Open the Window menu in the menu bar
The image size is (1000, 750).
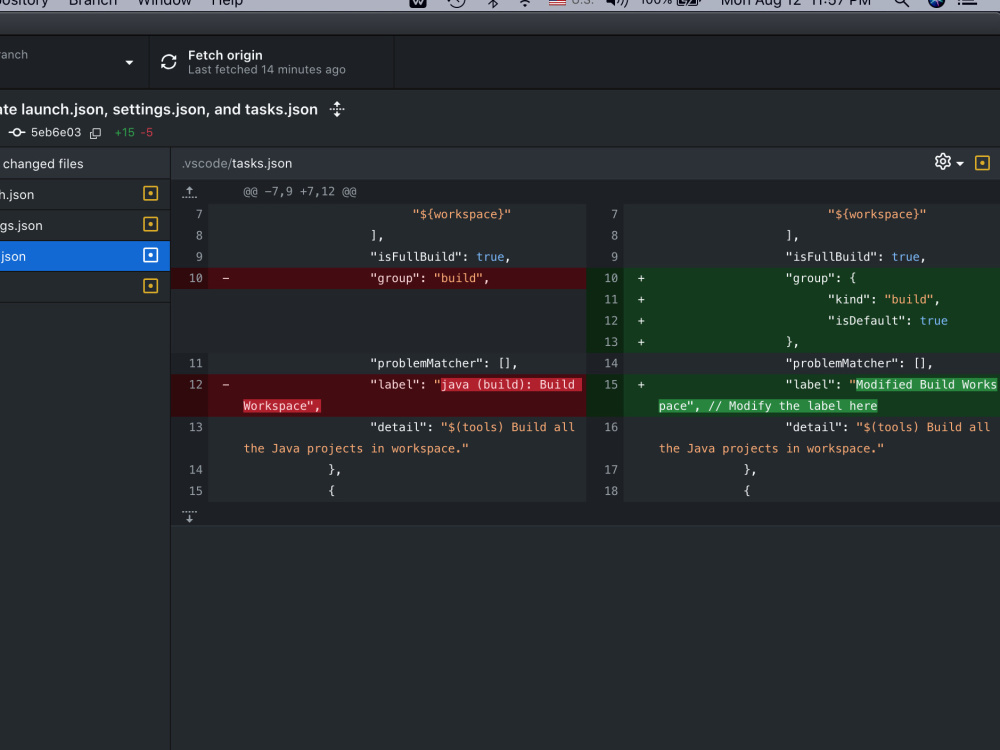point(165,3)
